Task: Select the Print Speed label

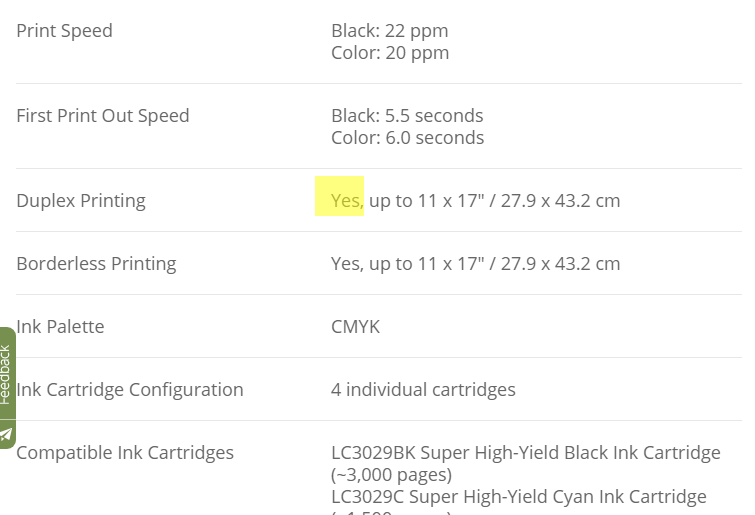Action: pyautogui.click(x=65, y=31)
